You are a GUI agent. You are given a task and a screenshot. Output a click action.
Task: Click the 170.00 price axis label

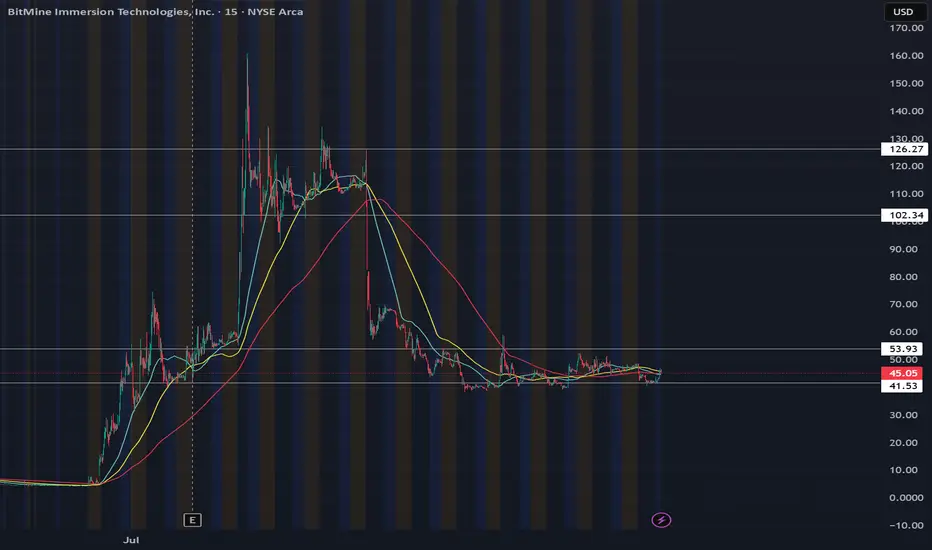click(x=906, y=28)
